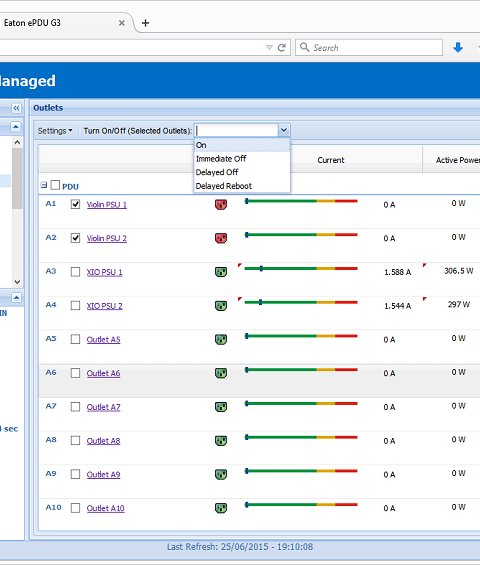The image size is (480, 565).
Task: Uncheck the Violin PSU 2 checkbox
Action: click(75, 238)
